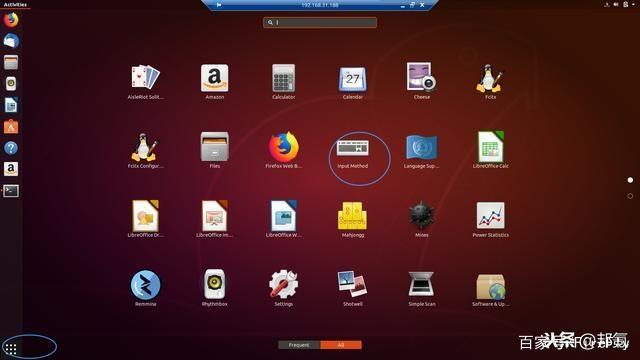Launch Remmina remote desktop client
Viewport: 640px width, 360px height.
pyautogui.click(x=145, y=288)
